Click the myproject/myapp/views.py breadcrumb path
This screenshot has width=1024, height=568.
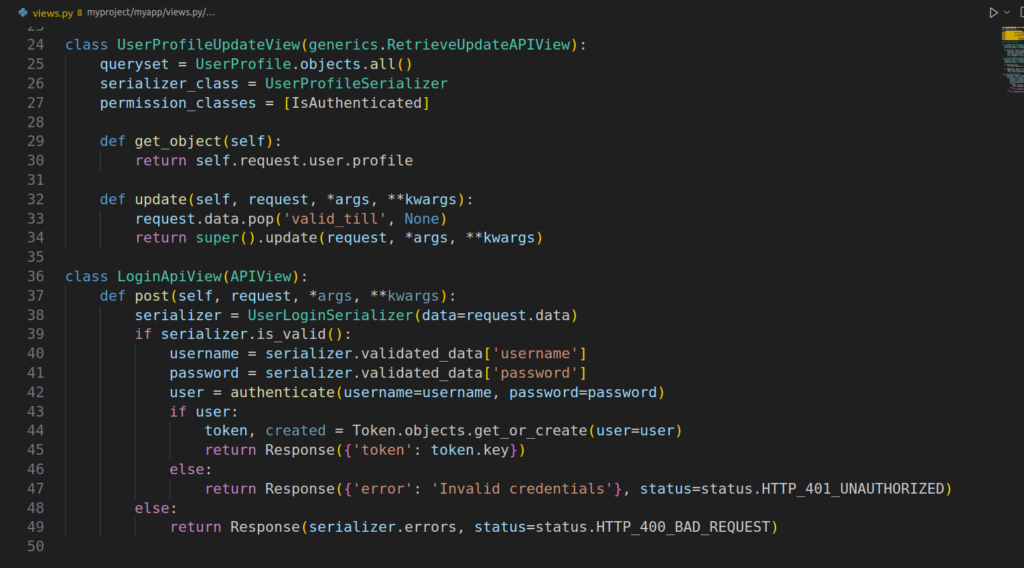click(150, 12)
